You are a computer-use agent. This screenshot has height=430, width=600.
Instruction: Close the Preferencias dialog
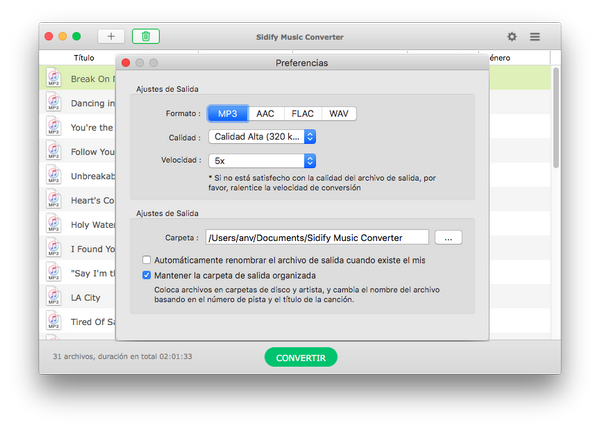[x=126, y=62]
